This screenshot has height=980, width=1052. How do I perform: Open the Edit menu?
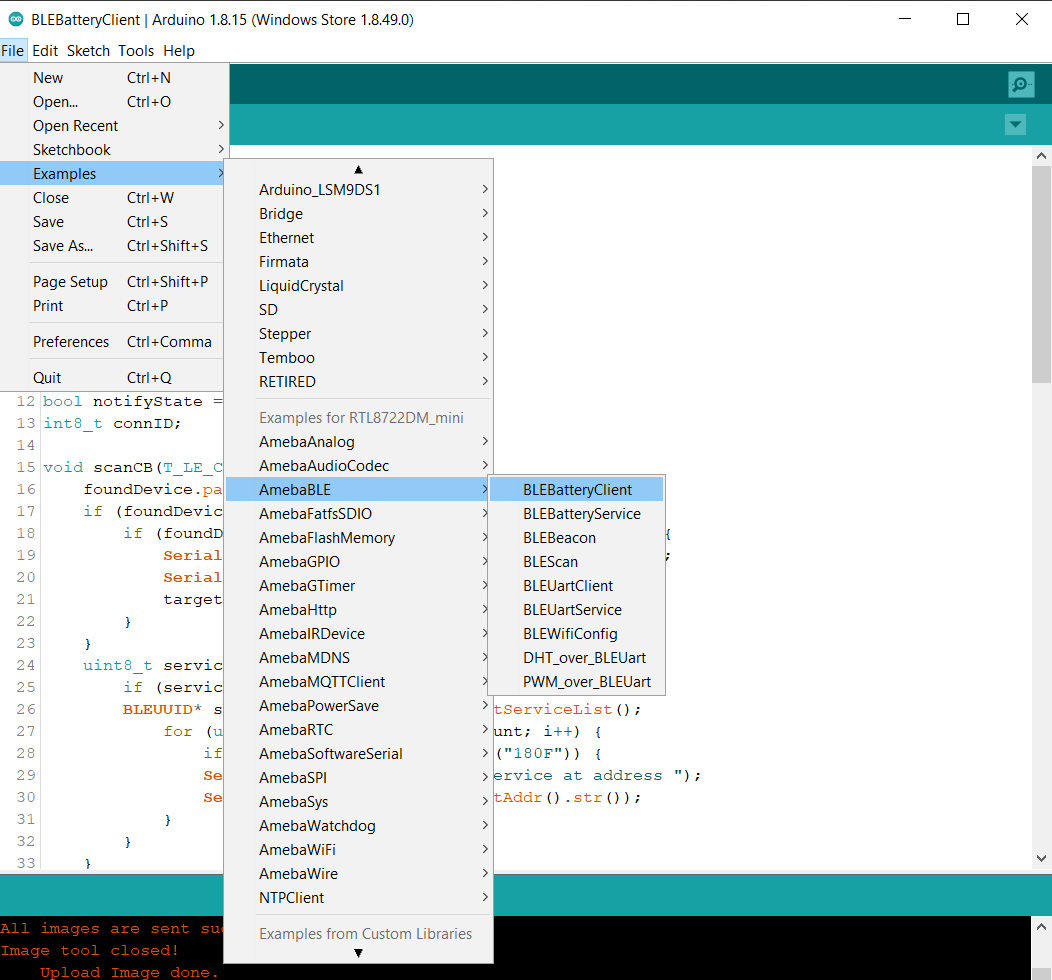tap(45, 50)
